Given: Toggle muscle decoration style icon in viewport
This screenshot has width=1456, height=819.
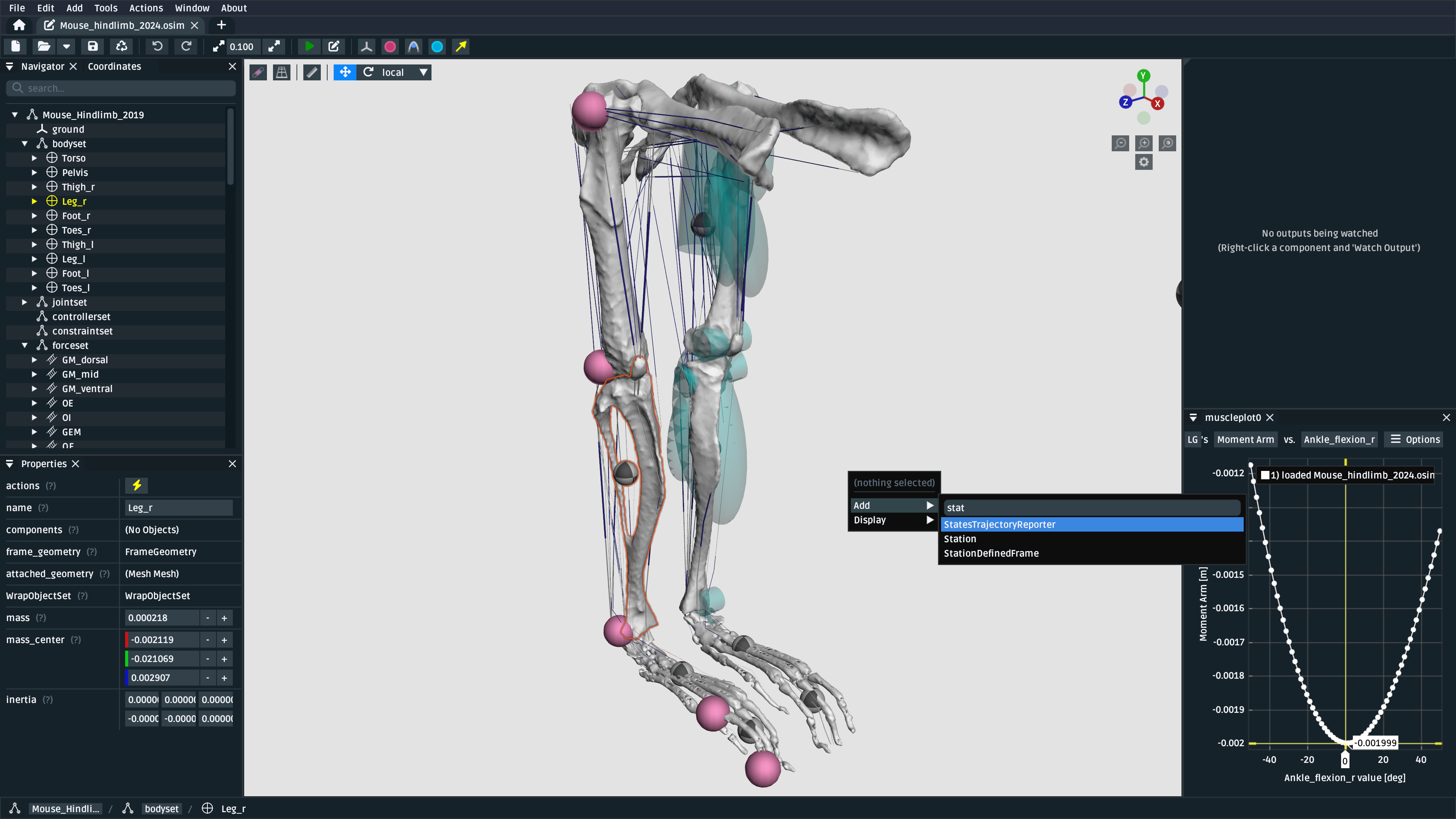Looking at the screenshot, I should coord(258,72).
